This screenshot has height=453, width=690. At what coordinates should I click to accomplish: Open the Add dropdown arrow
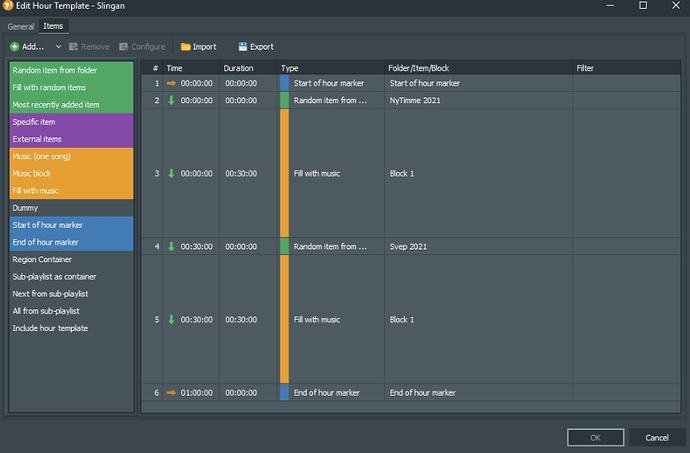59,47
